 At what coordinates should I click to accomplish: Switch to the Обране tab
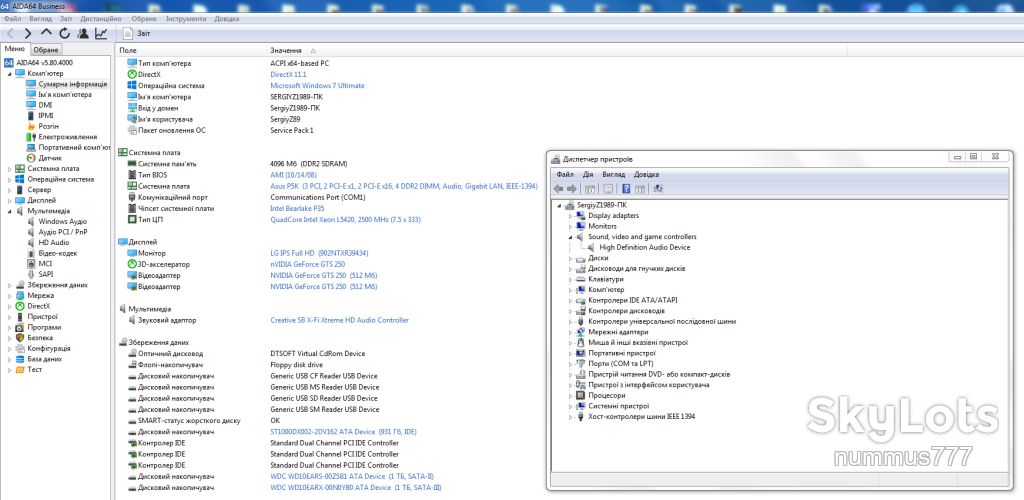46,50
